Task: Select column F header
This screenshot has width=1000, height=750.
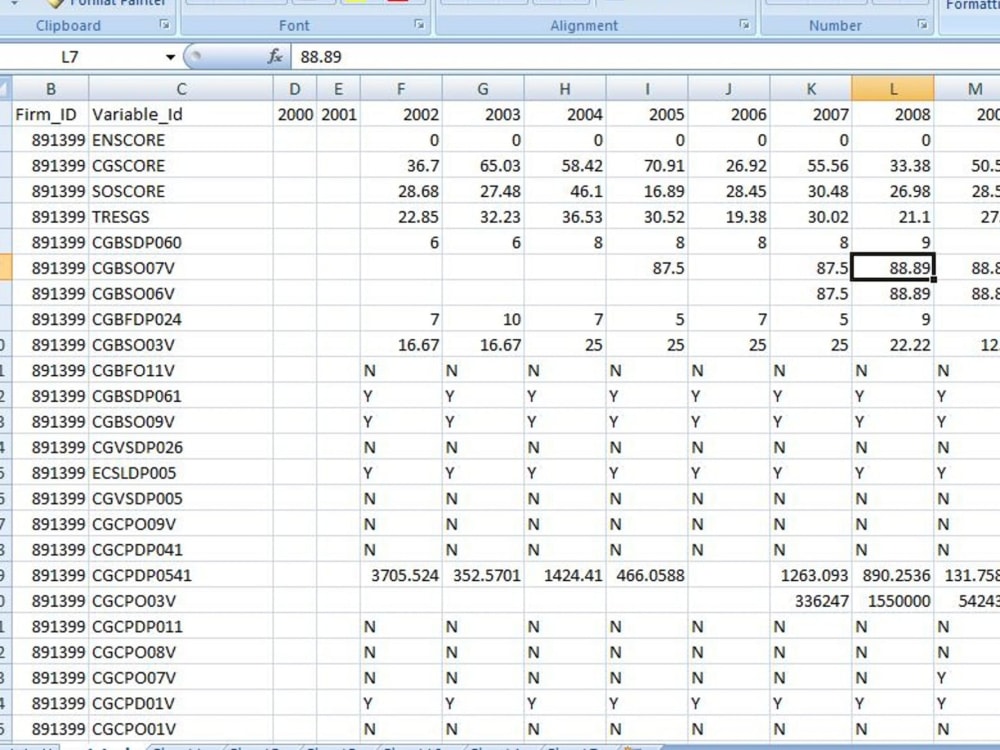Action: pos(401,89)
